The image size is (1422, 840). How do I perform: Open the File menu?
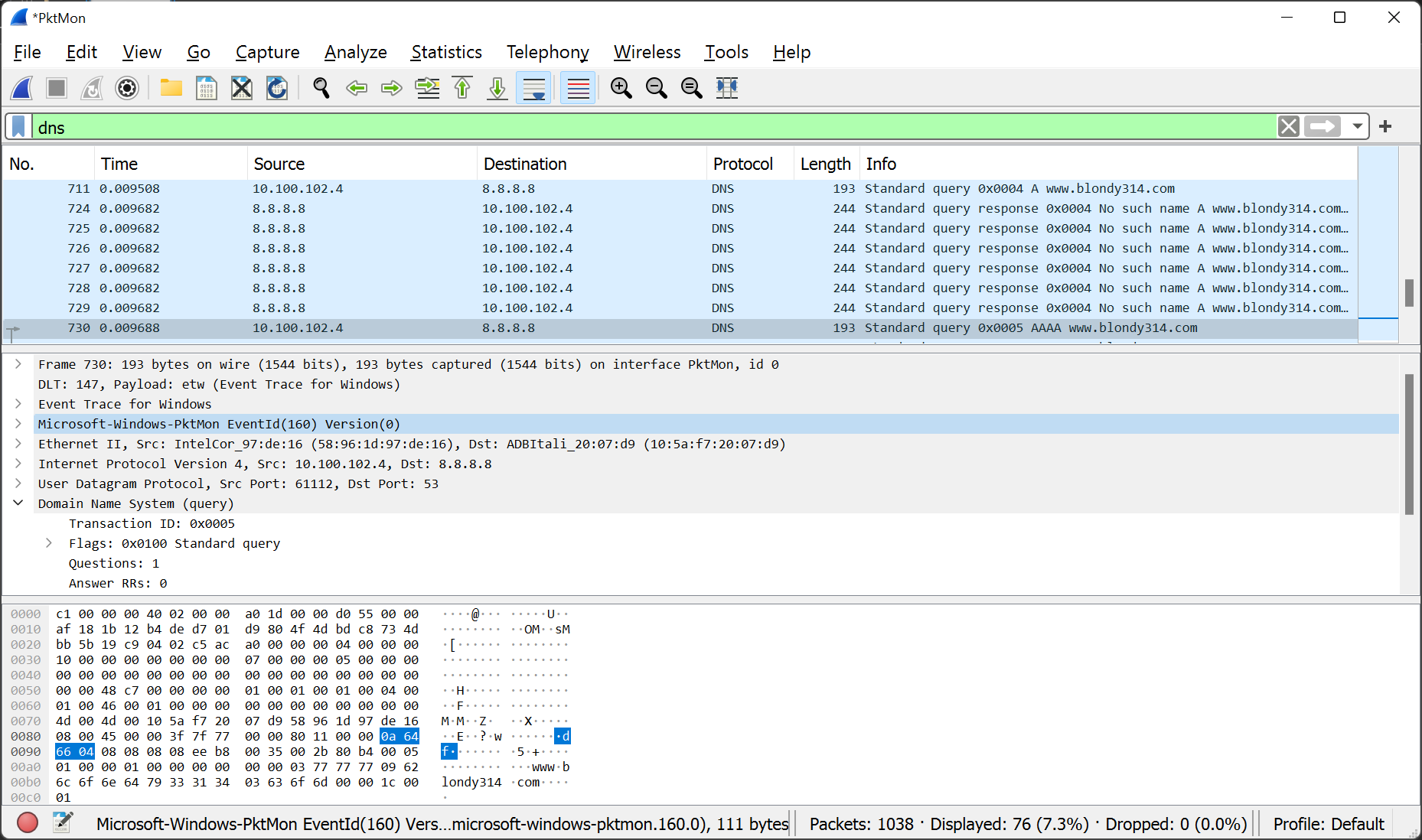(x=28, y=52)
